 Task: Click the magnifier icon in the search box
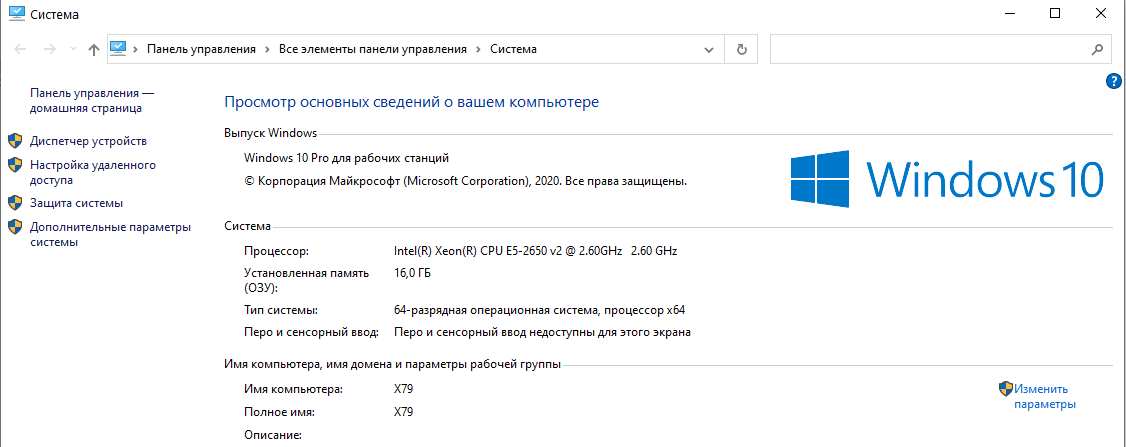click(1096, 49)
